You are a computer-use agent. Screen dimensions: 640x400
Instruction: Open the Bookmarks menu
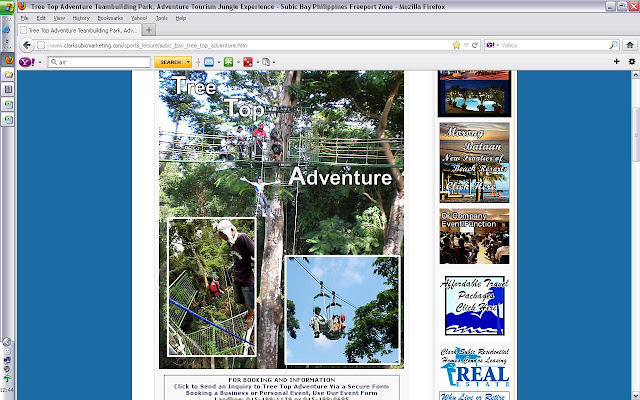tap(110, 18)
